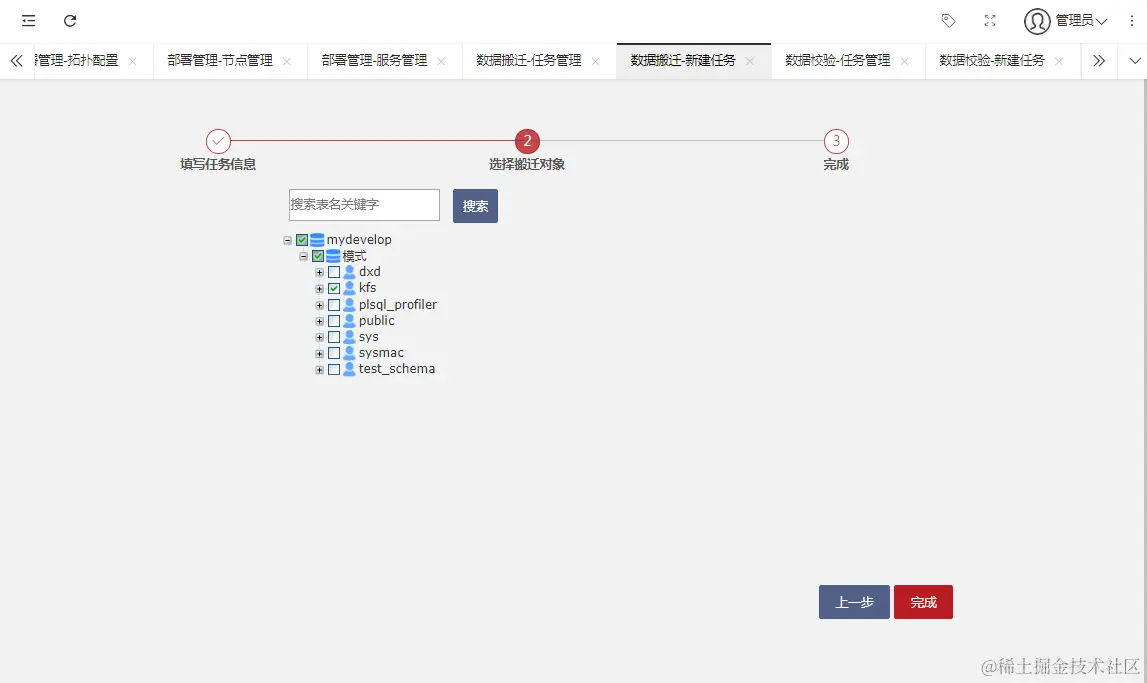This screenshot has height=683, width=1147.
Task: Click the plsql_profiler user icon
Action: click(350, 305)
